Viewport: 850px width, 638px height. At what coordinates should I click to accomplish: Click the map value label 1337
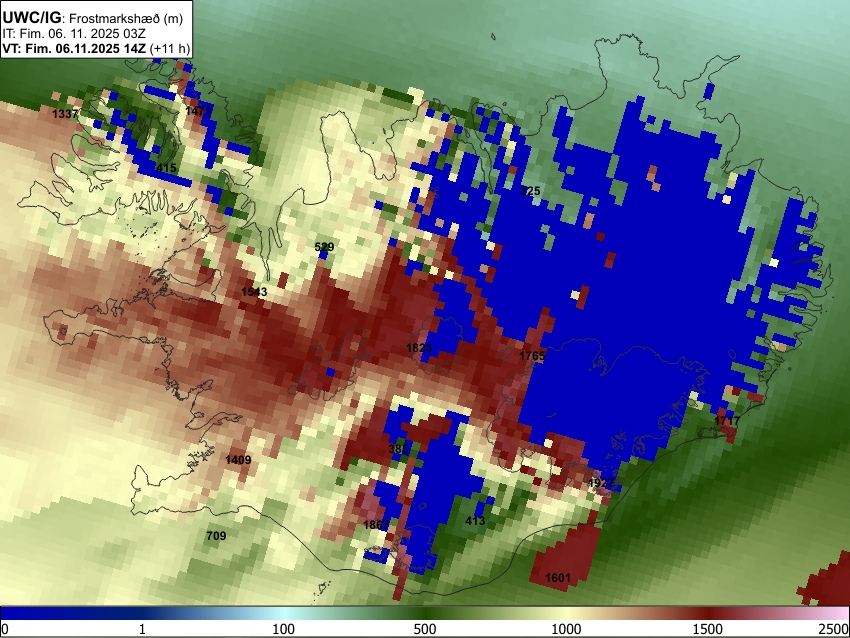click(65, 114)
